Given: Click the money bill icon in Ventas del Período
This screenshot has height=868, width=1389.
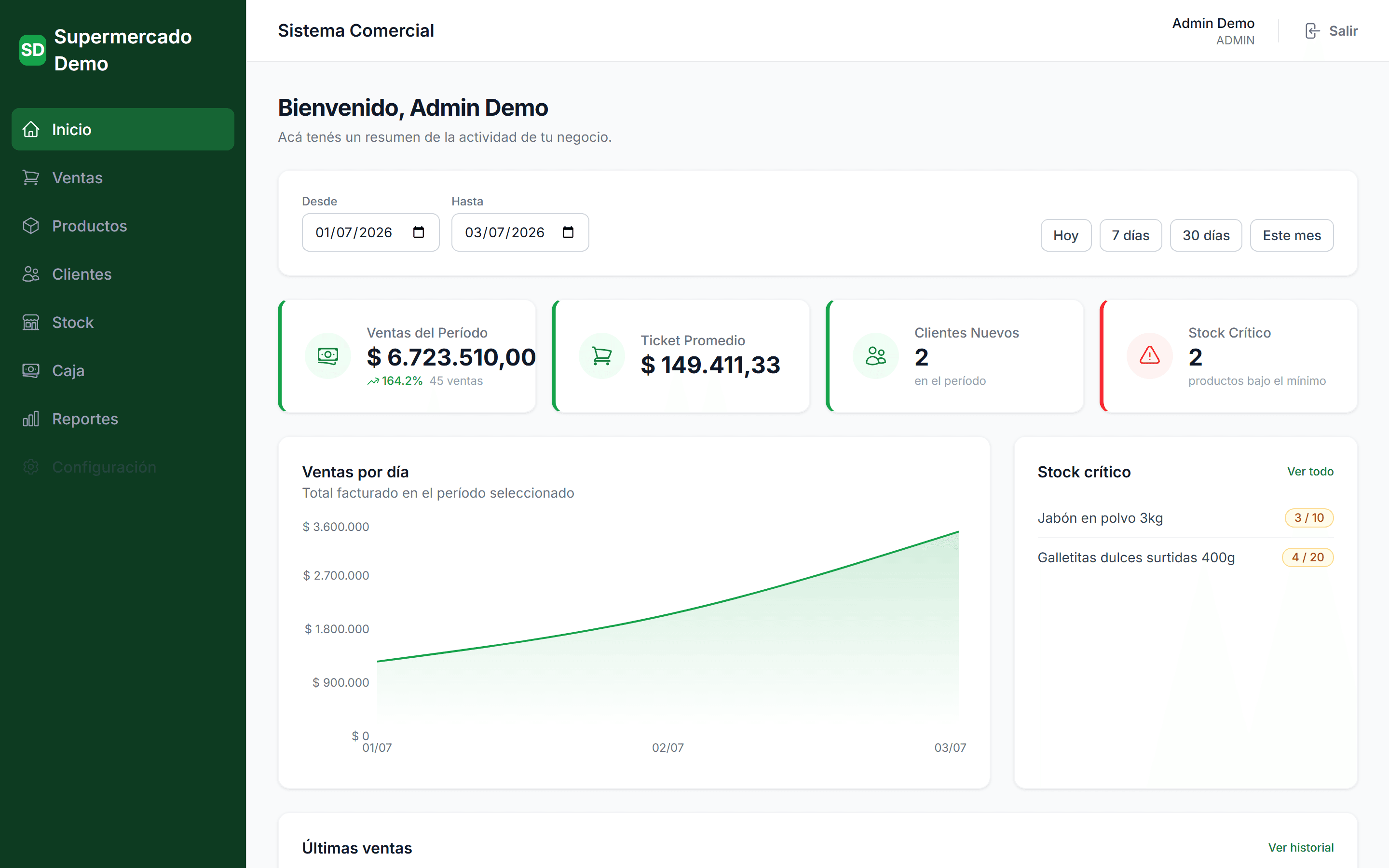Looking at the screenshot, I should 328,356.
